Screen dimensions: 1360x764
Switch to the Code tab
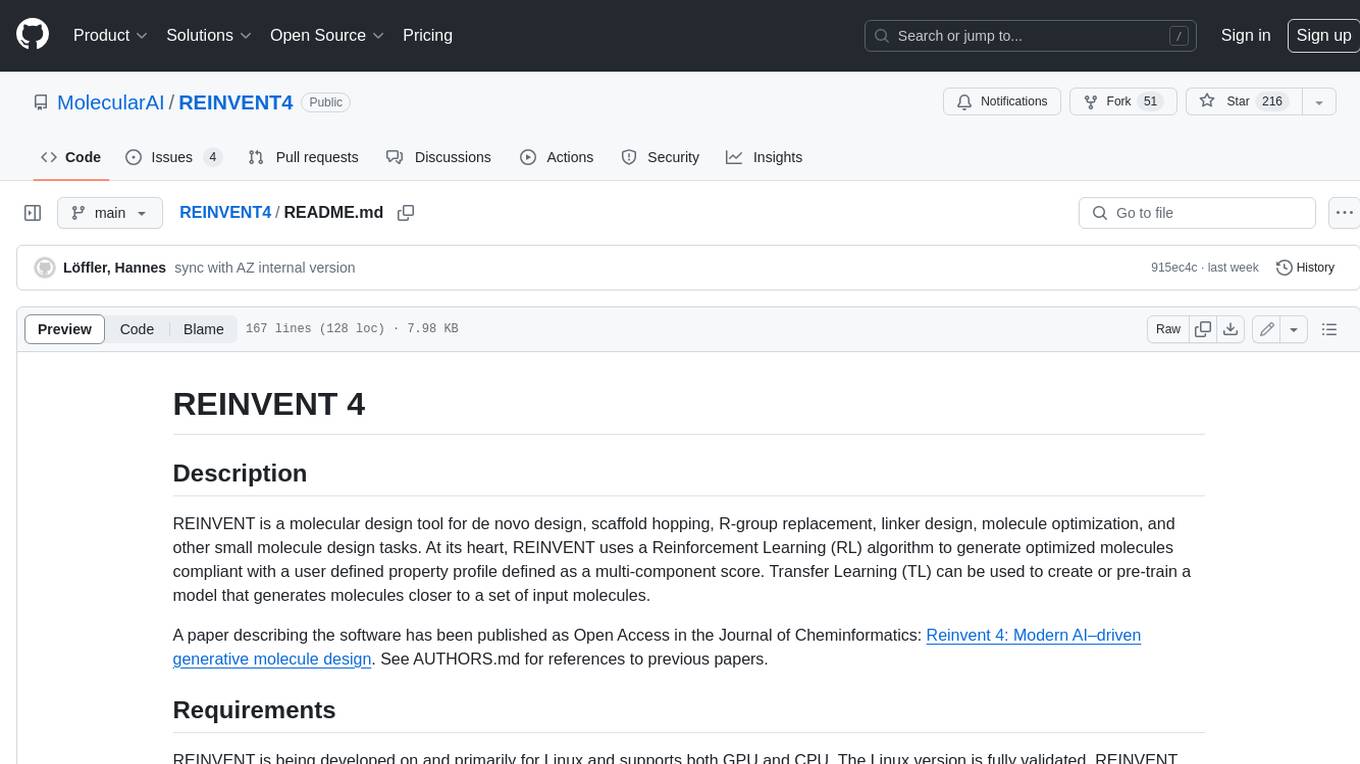coord(71,157)
